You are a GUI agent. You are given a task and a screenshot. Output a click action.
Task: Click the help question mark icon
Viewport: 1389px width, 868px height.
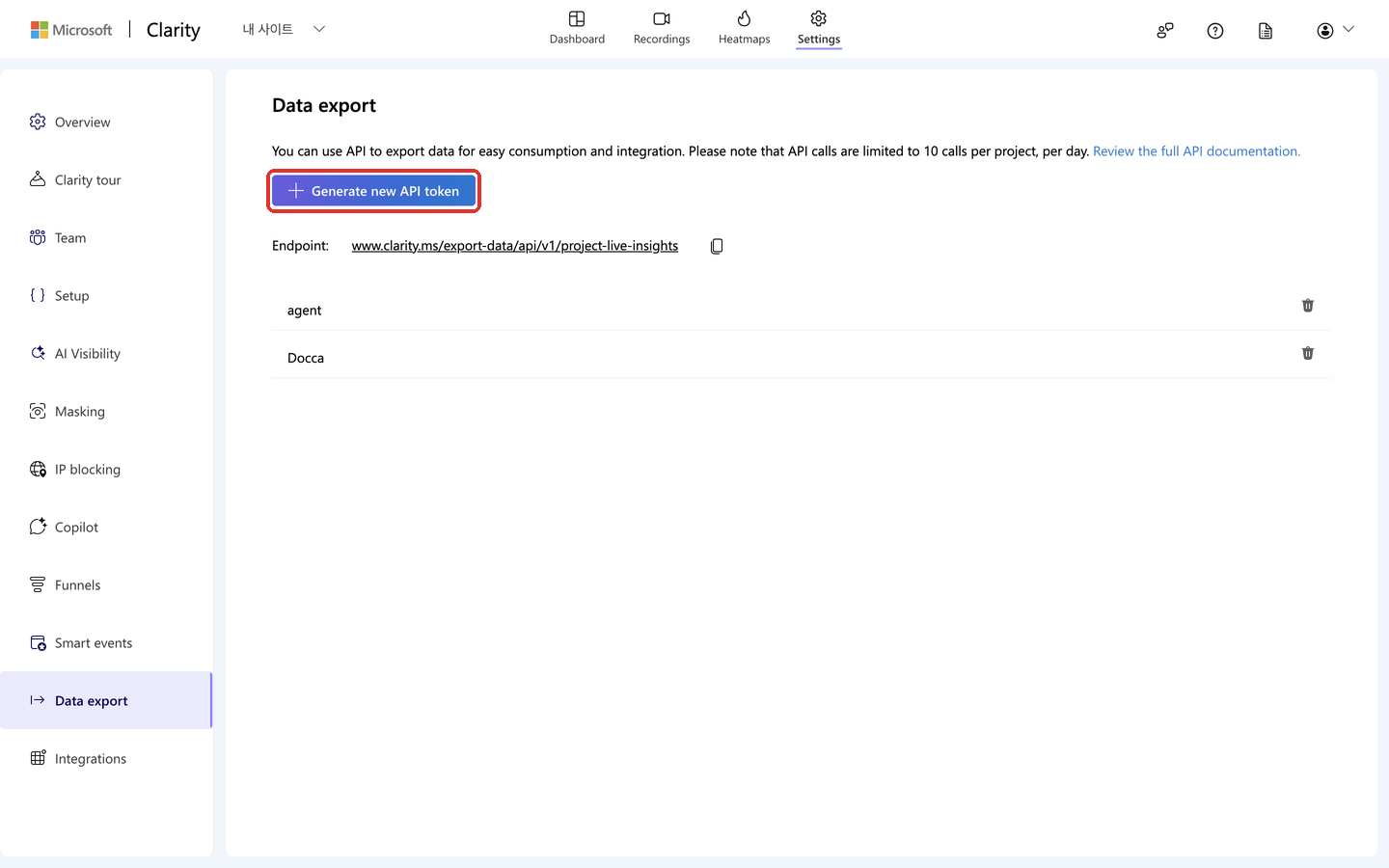(x=1215, y=31)
